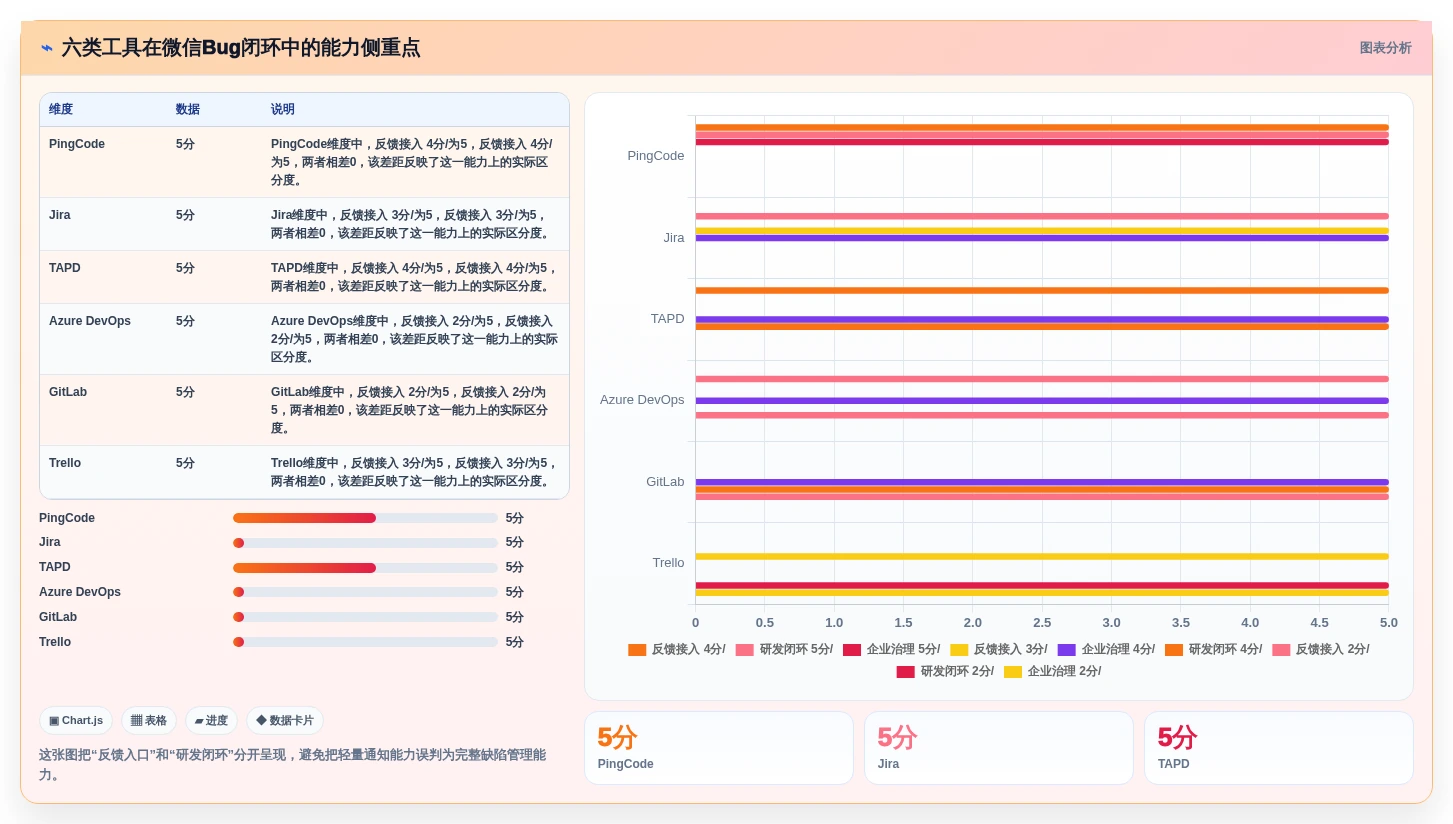The width and height of the screenshot is (1453, 824).
Task: Click the footer note starting 这张图把
Action: [x=292, y=765]
